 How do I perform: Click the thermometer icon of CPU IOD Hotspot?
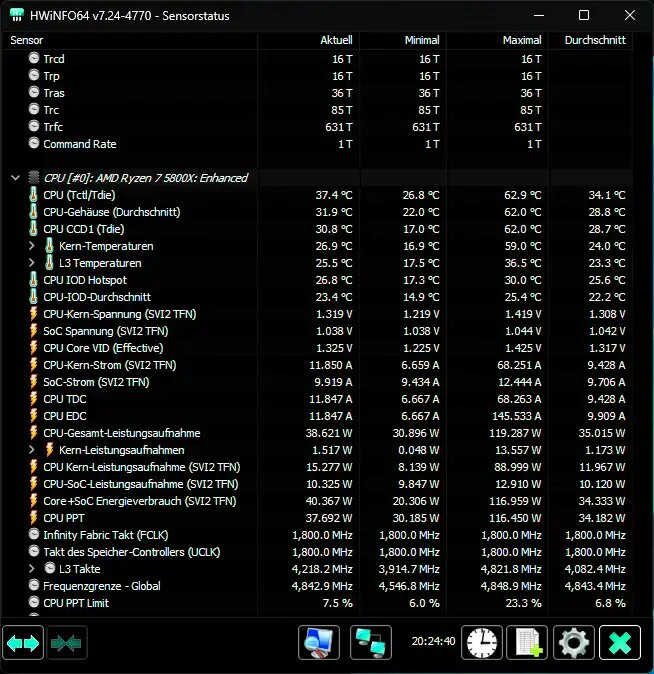[x=33, y=280]
